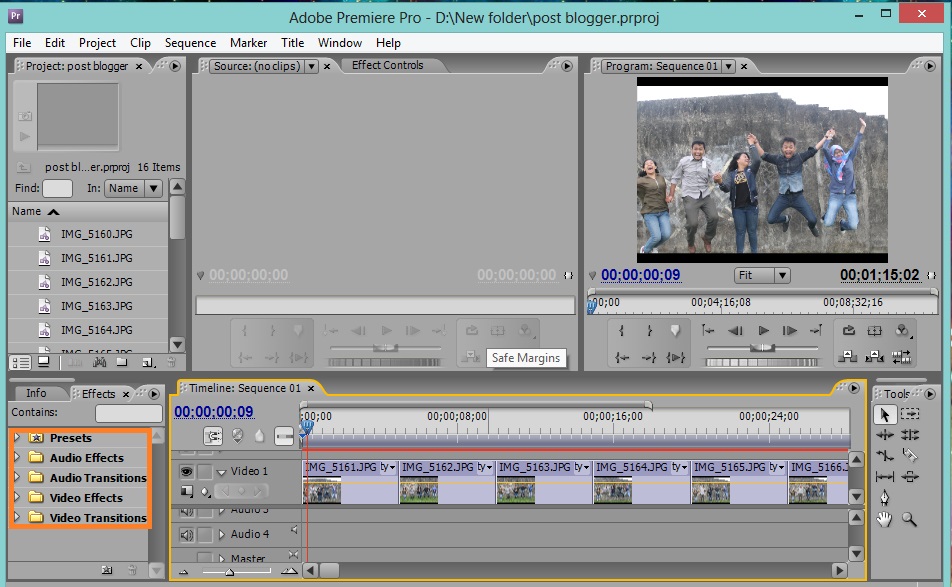Expand the Video Effects folder
Image resolution: width=952 pixels, height=587 pixels.
point(17,497)
